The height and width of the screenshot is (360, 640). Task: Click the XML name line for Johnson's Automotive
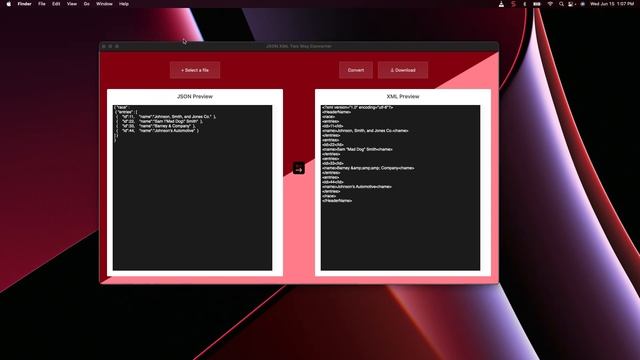coord(357,187)
